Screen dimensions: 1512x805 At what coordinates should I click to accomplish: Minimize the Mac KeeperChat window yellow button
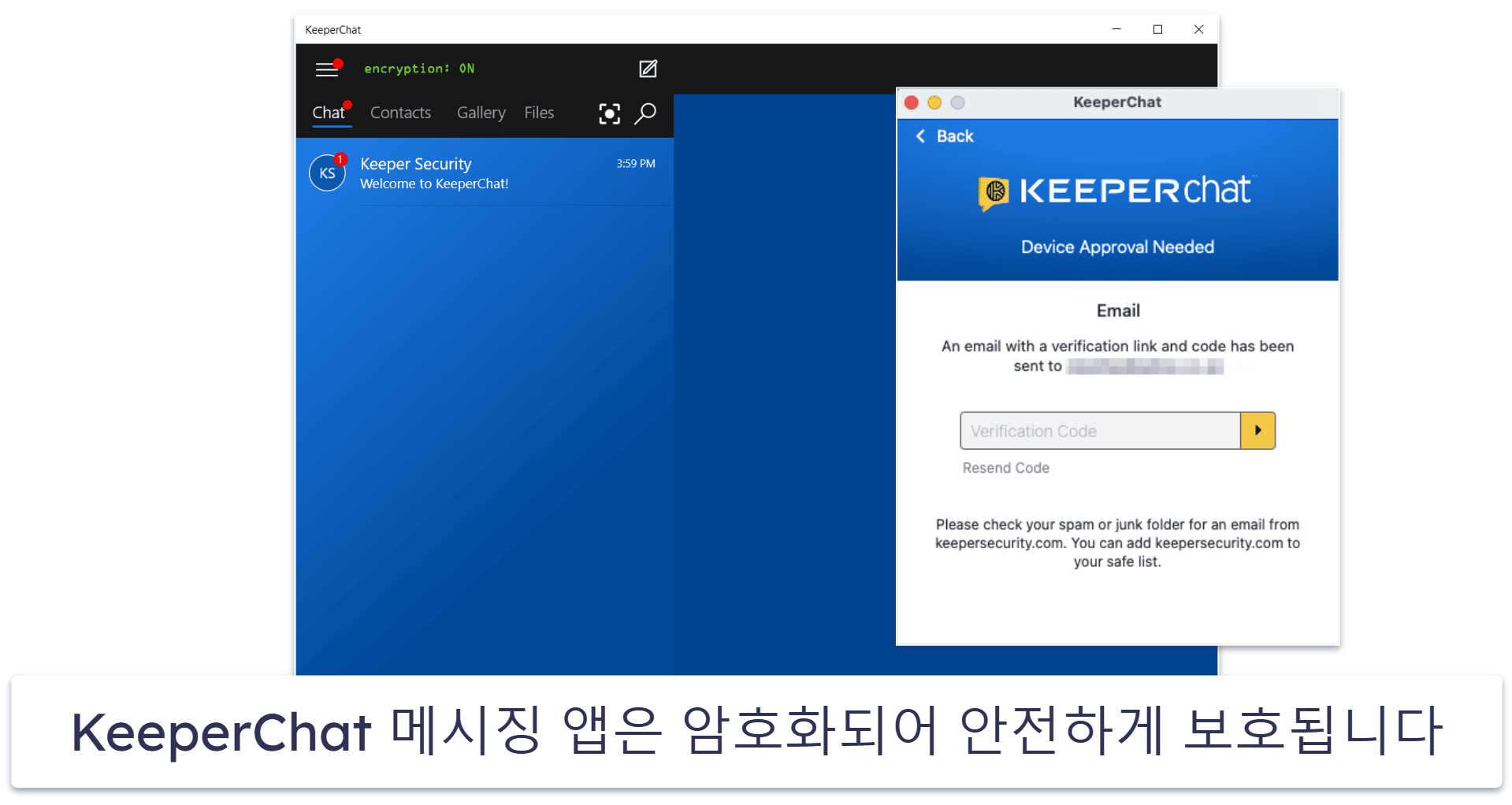[x=934, y=102]
